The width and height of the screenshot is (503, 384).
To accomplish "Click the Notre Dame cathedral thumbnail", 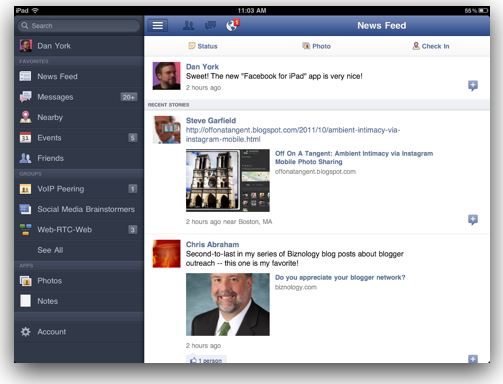I will tap(228, 180).
